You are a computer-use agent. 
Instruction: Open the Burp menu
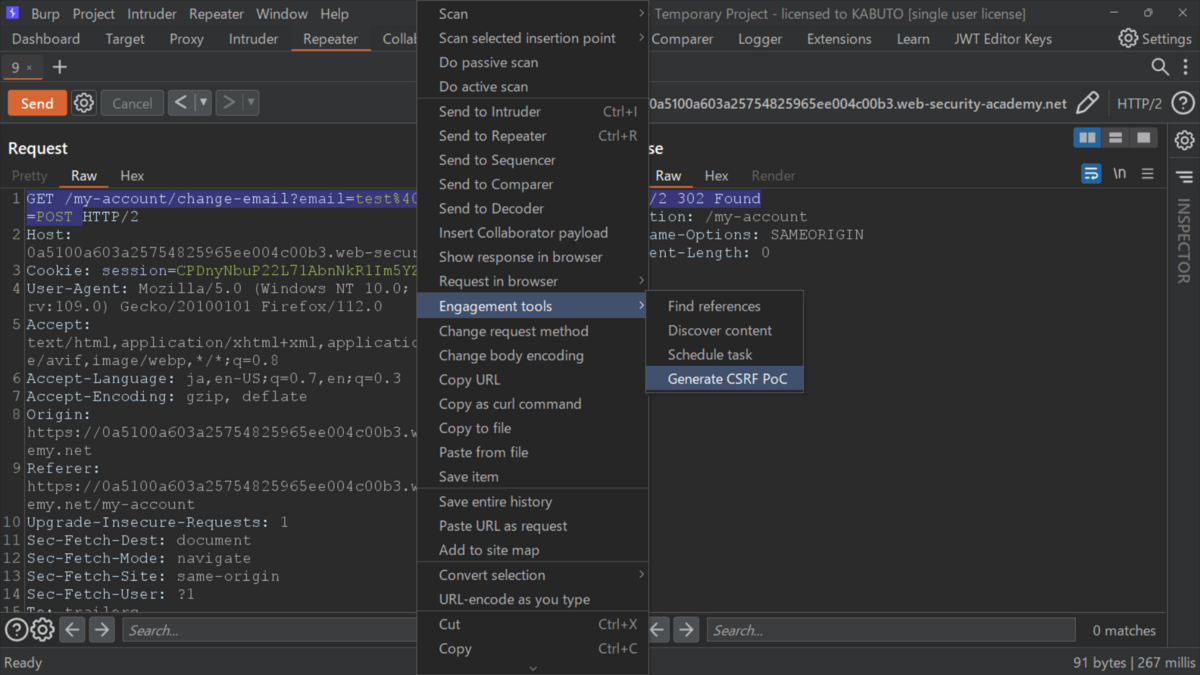(x=45, y=14)
